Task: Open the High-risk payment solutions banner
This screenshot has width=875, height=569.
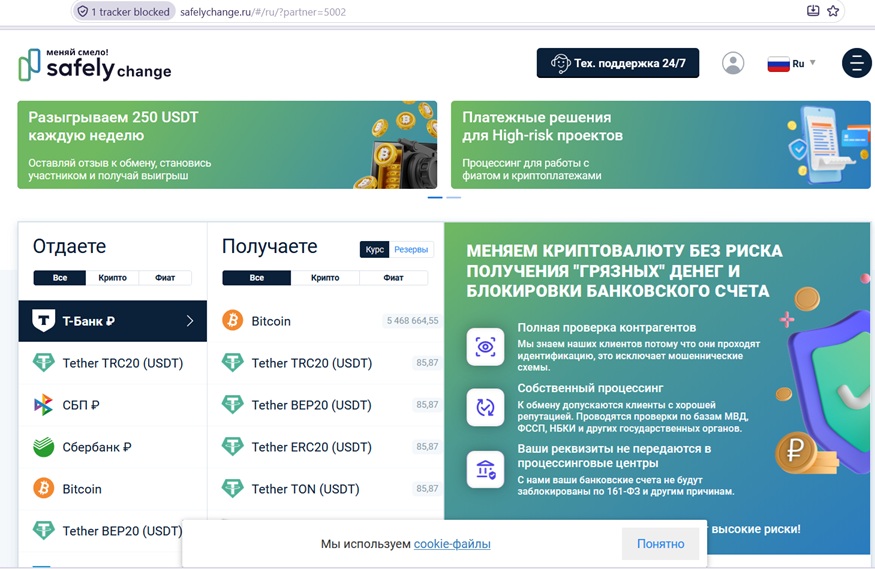Action: tap(661, 145)
